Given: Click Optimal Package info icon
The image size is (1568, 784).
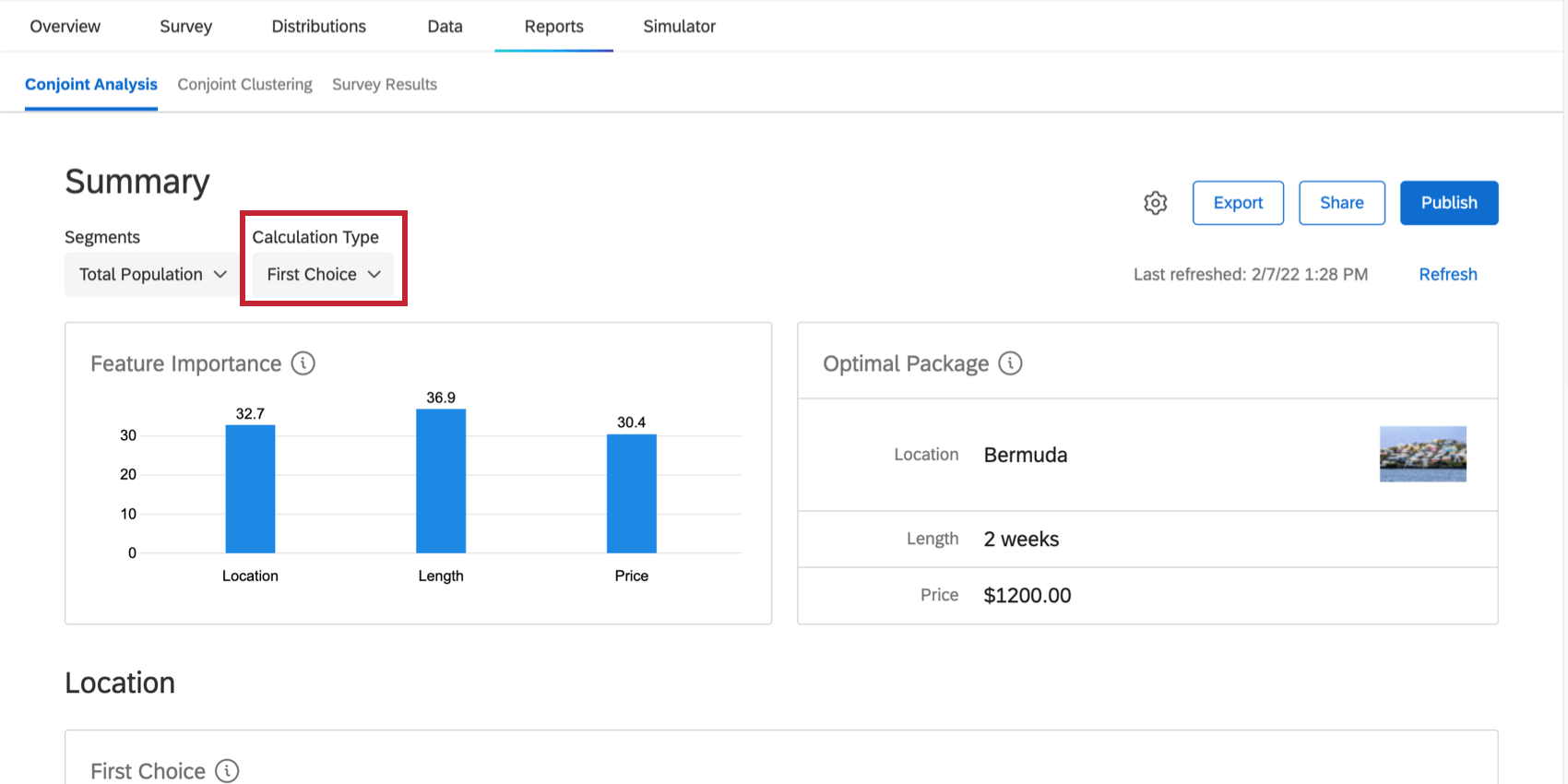Looking at the screenshot, I should pyautogui.click(x=1011, y=363).
